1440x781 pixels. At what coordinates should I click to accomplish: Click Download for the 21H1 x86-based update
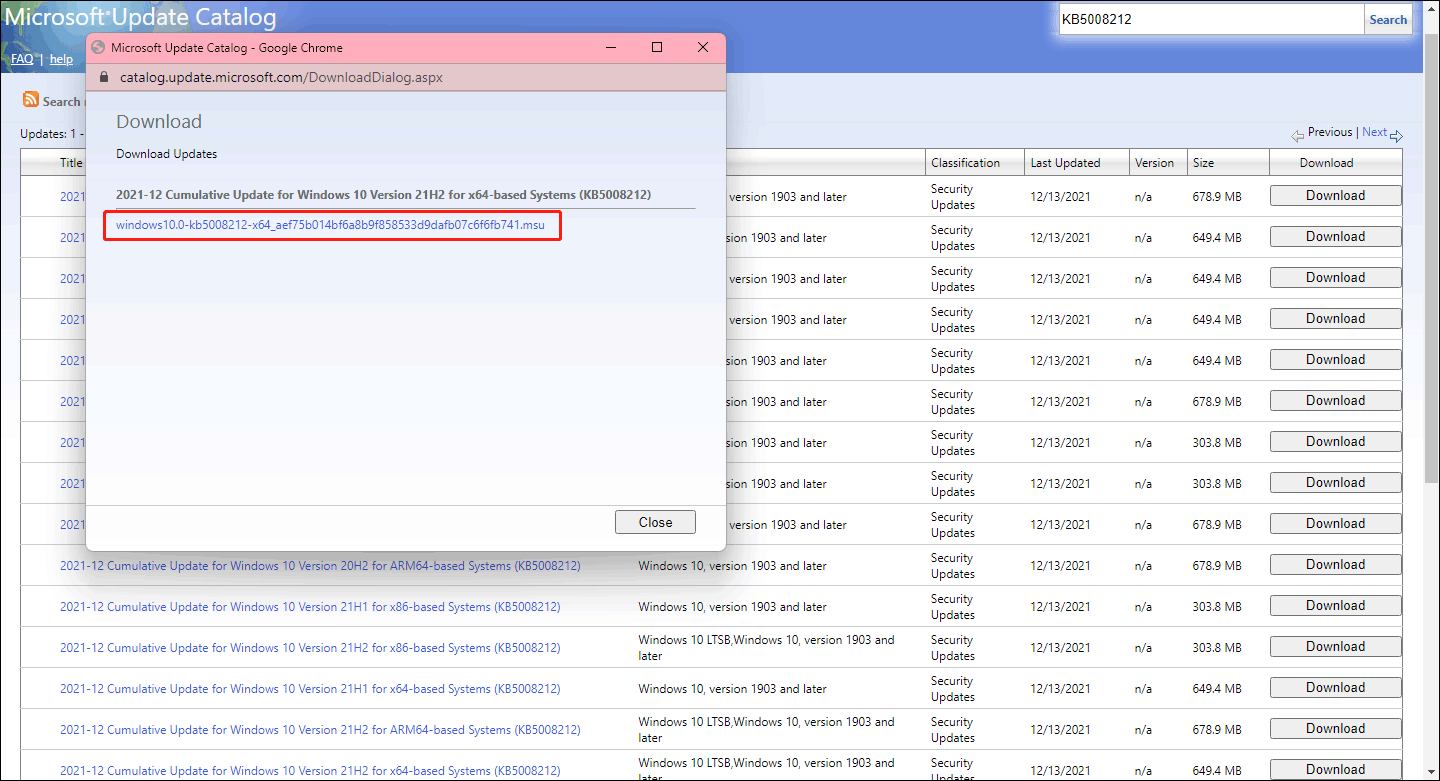(x=1335, y=606)
